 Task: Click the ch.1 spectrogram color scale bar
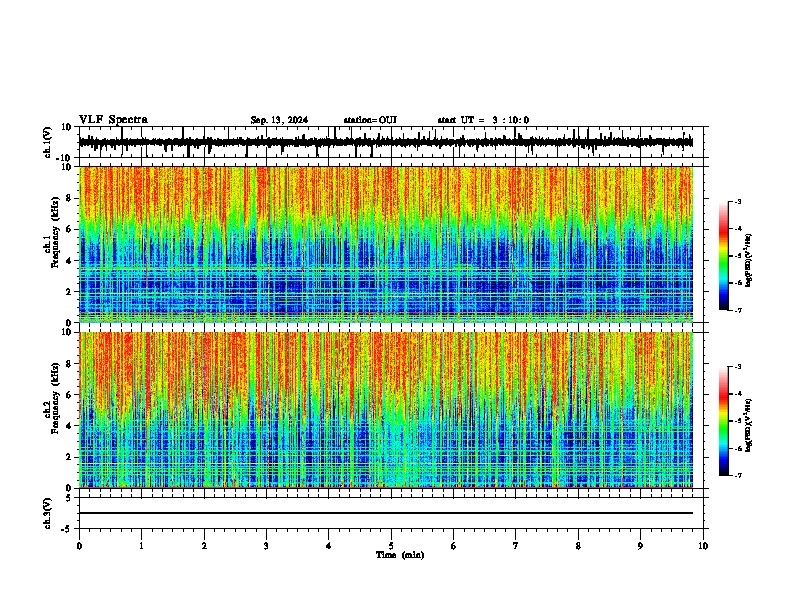point(723,256)
